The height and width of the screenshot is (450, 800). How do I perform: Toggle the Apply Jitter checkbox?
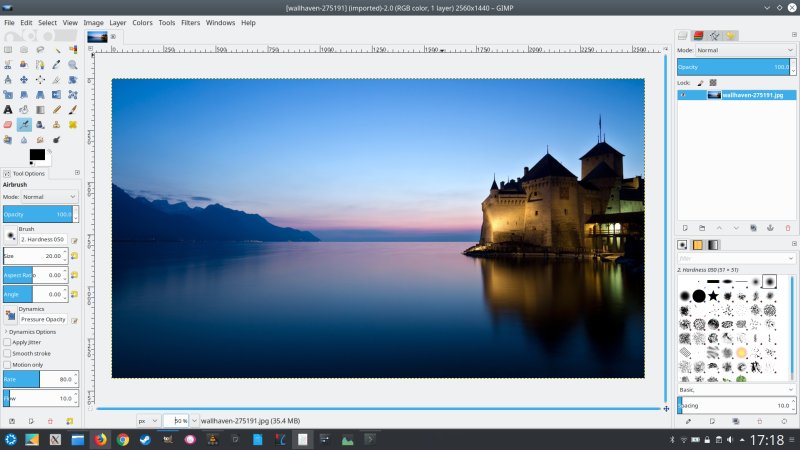pos(7,342)
